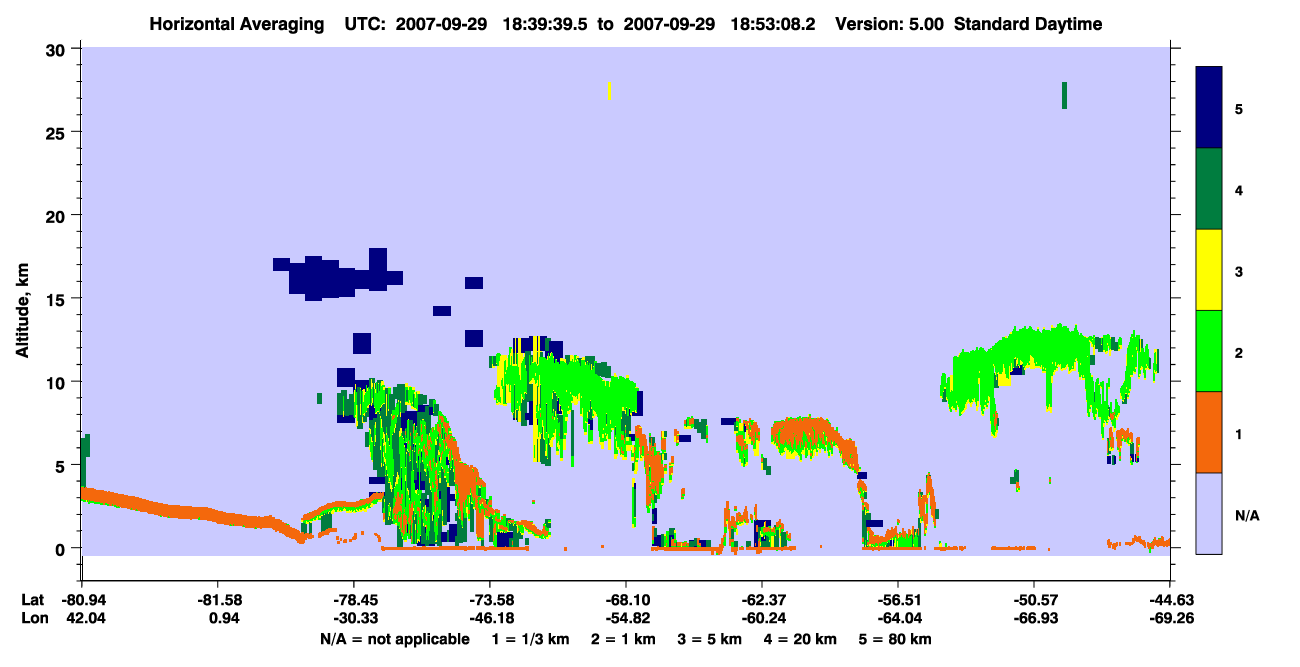This screenshot has height=667, width=1300.
Task: Click the bright green level 2 colorbar segment
Action: click(1209, 351)
